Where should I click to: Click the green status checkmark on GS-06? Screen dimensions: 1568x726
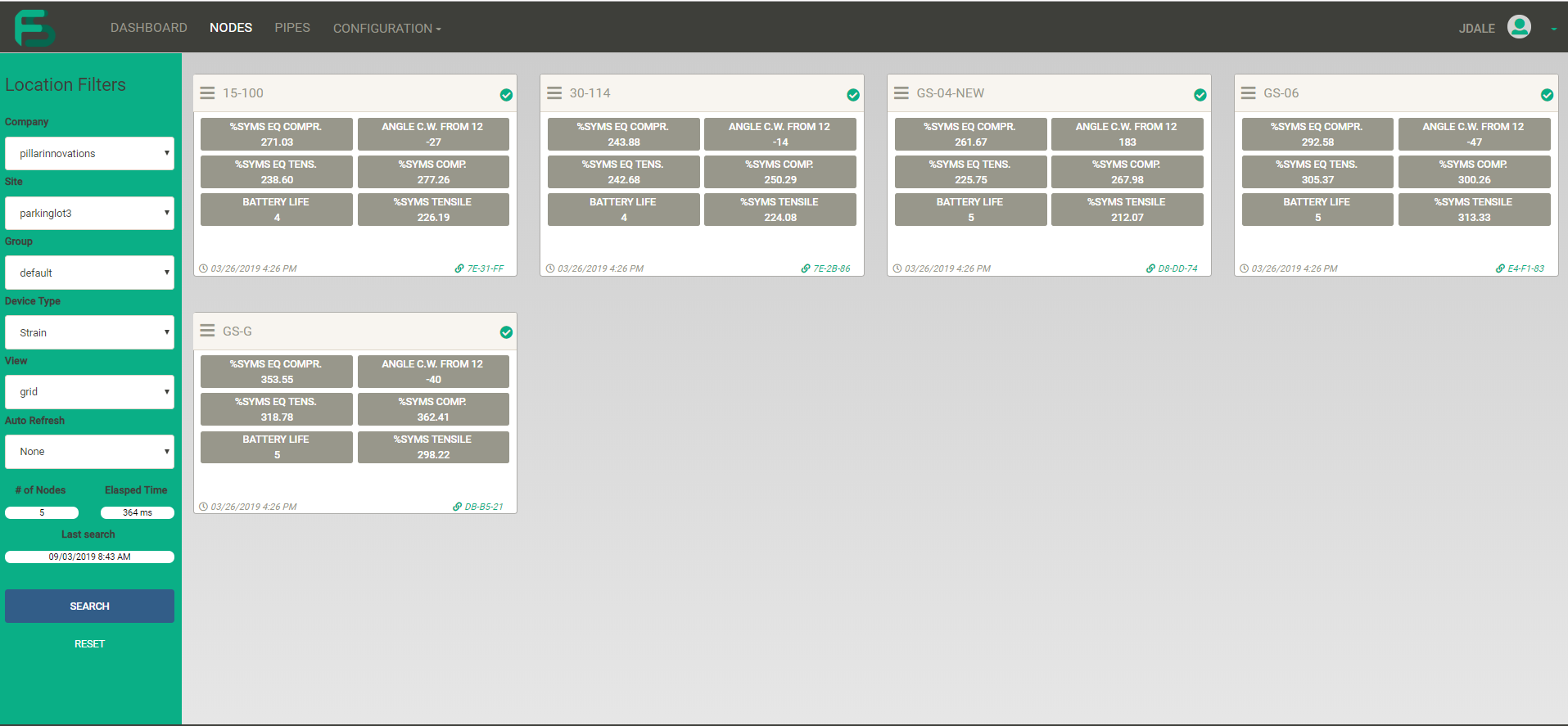[x=1547, y=95]
